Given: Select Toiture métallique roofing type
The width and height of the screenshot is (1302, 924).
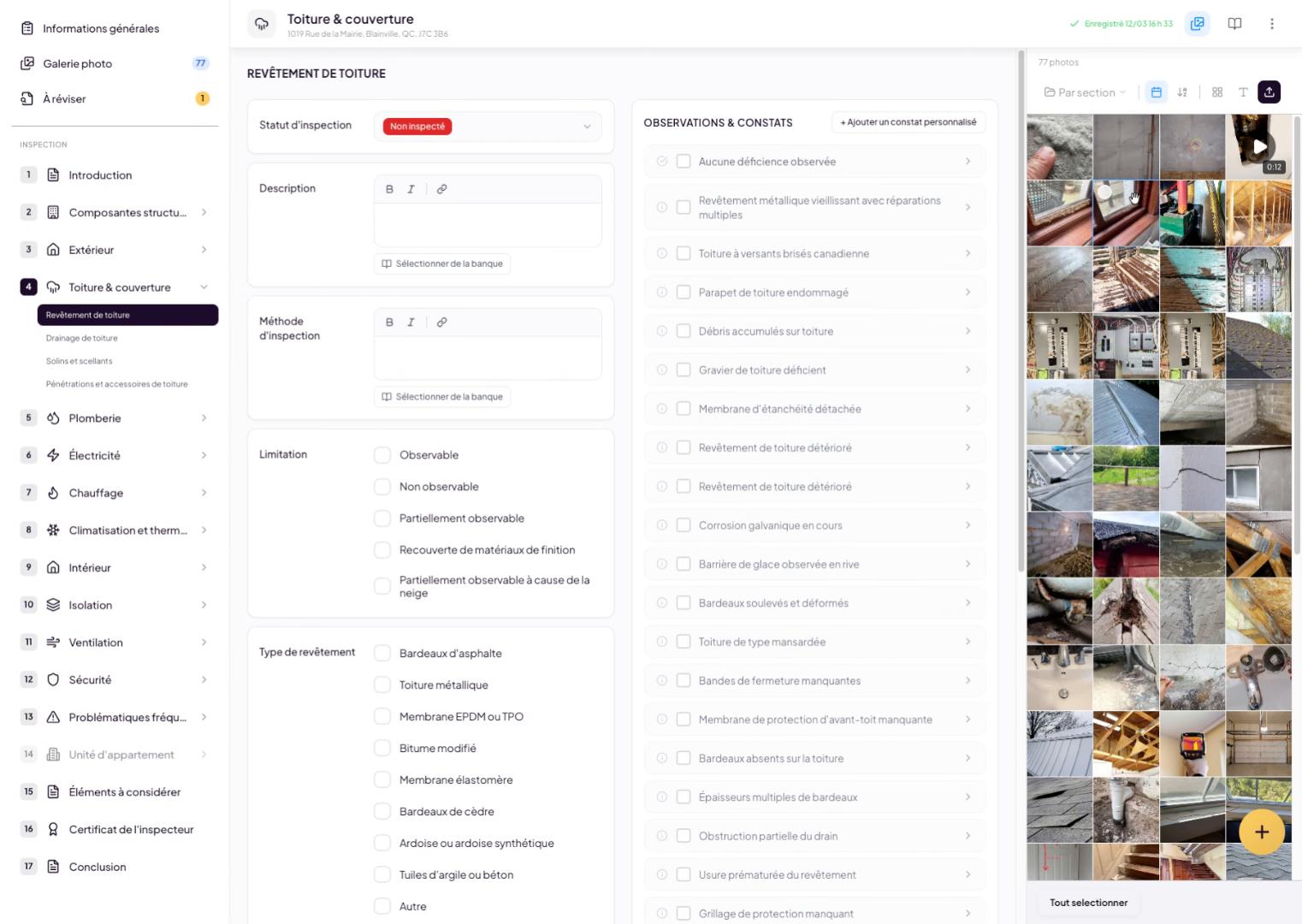Looking at the screenshot, I should [x=382, y=685].
